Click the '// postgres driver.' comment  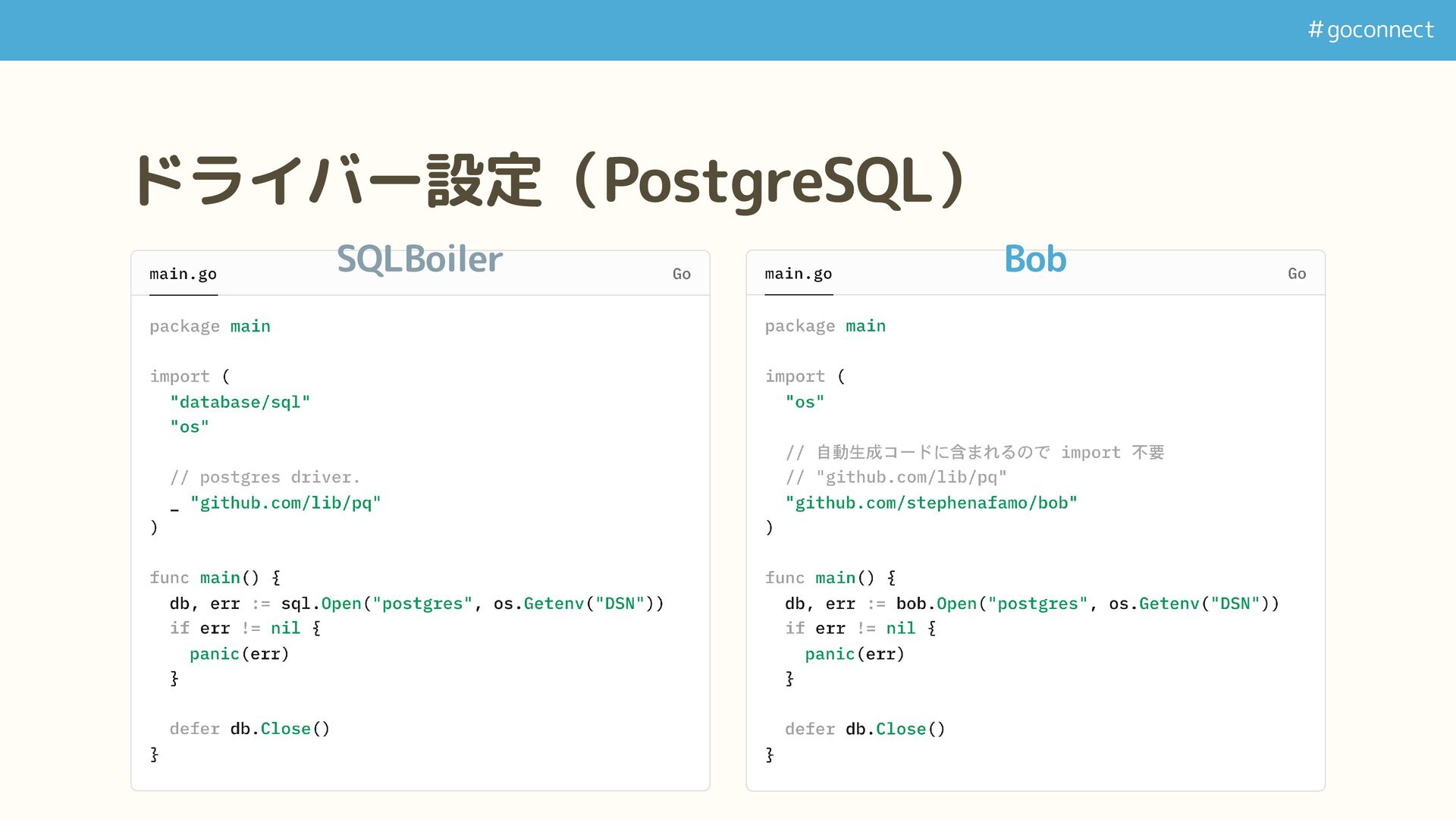265,478
